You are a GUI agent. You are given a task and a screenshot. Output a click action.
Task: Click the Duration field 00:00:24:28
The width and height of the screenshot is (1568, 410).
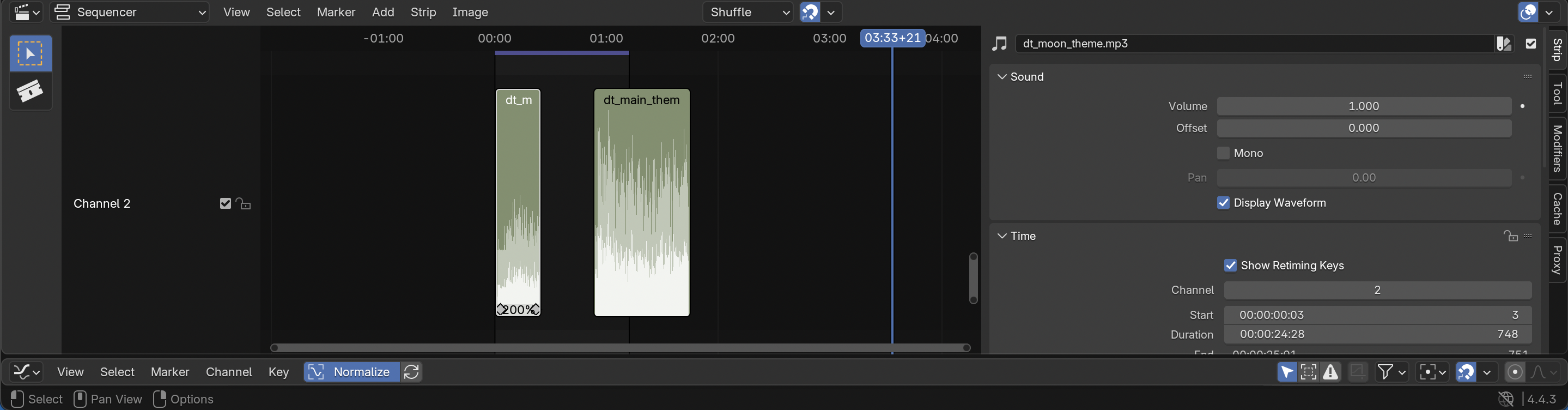(1377, 334)
